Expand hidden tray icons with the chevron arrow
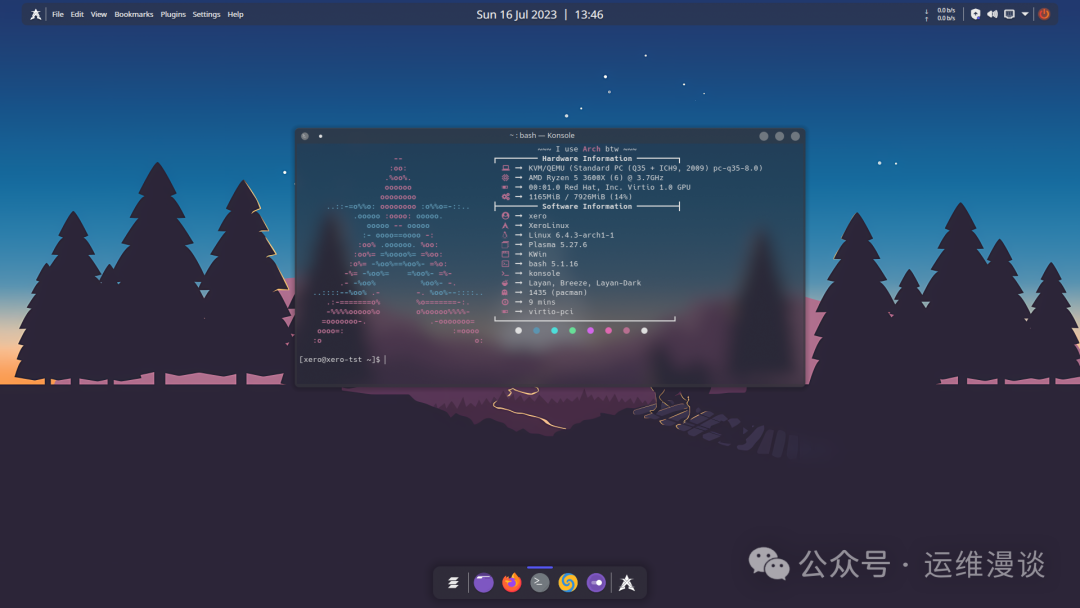Image resolution: width=1080 pixels, height=608 pixels. point(1026,13)
